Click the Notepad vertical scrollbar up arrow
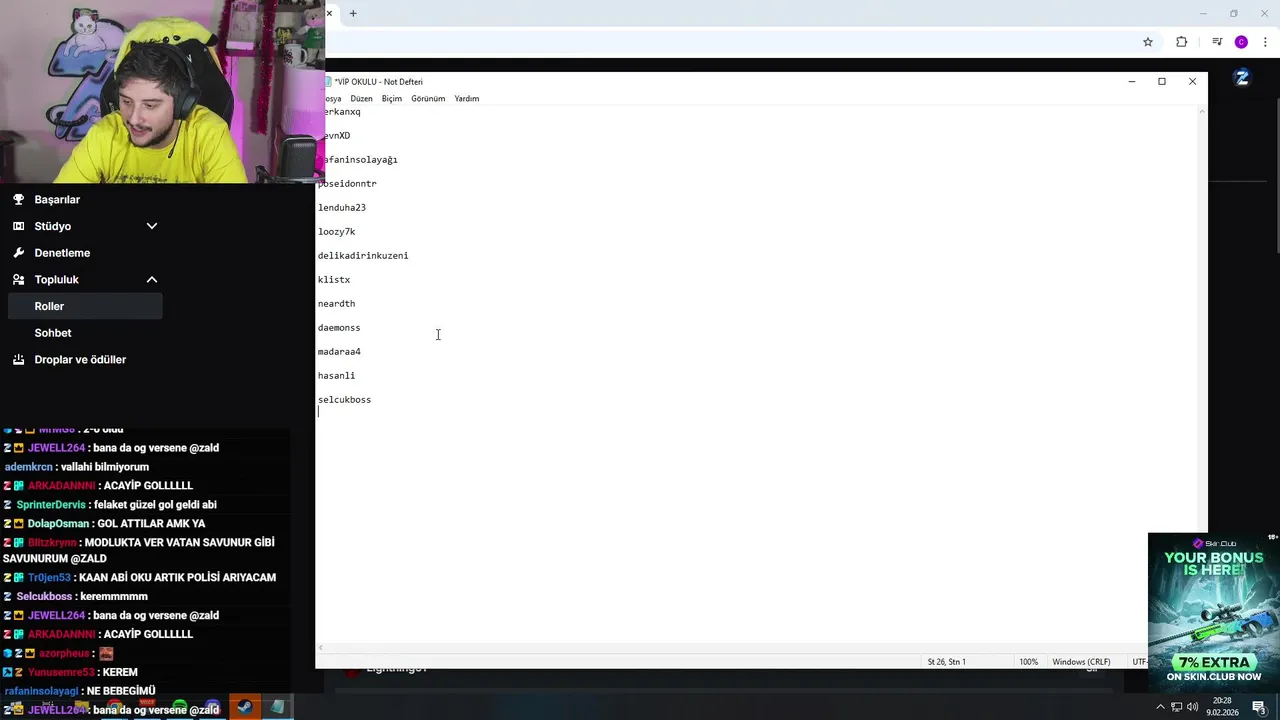This screenshot has width=1280, height=720. click(x=1202, y=111)
